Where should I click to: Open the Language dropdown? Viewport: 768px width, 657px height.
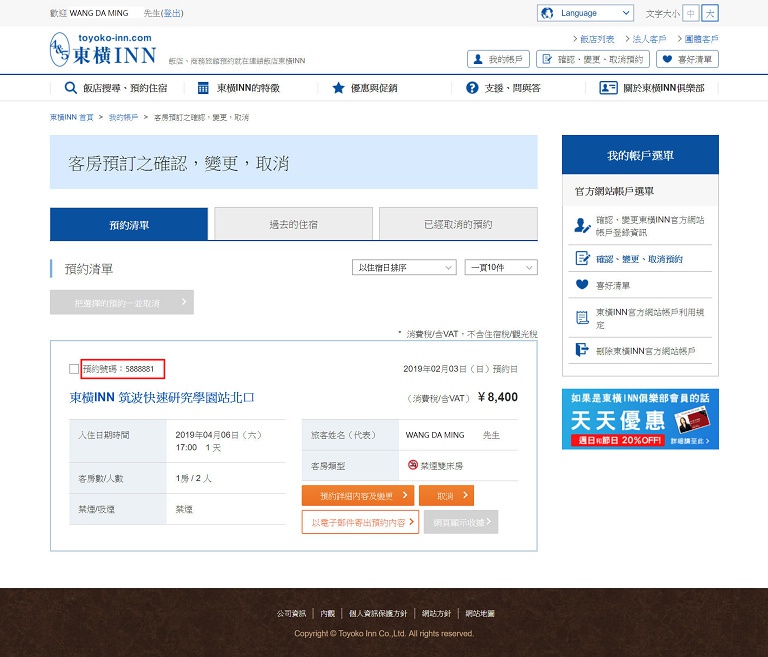click(x=585, y=13)
